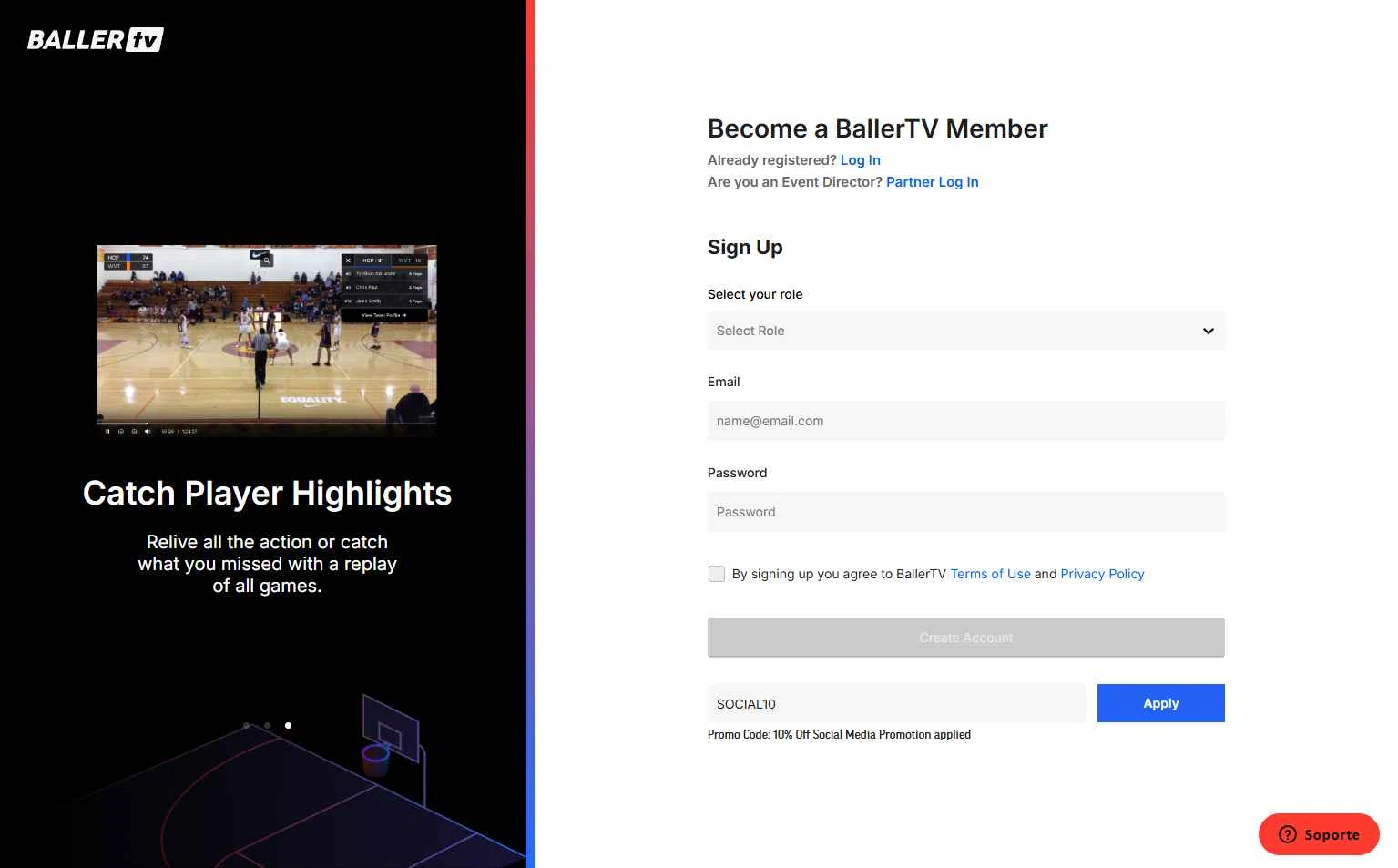
Task: Focus the Password input field
Action: [965, 512]
